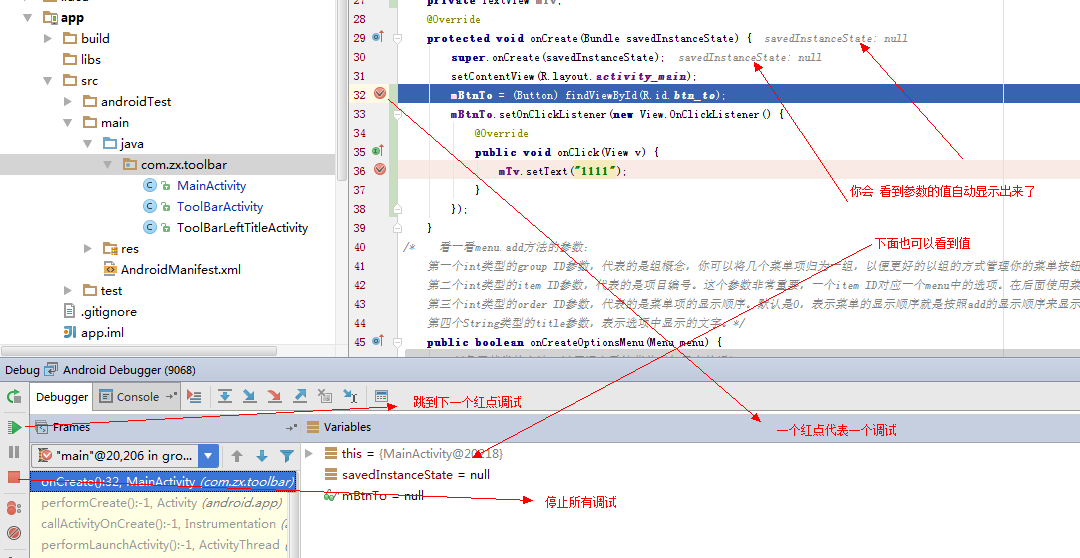
Task: Click the Variables panel icon
Action: [x=313, y=427]
